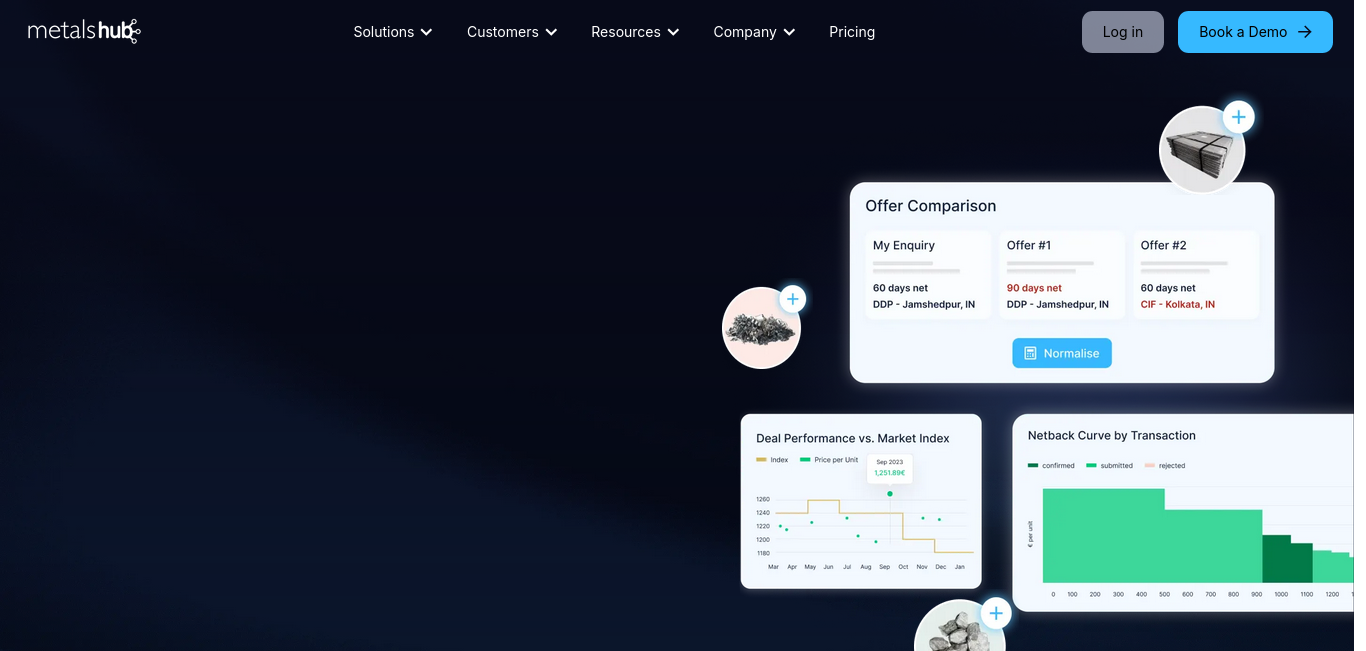Select the metal scrap product thumbnail
1366x651 pixels.
pyautogui.click(x=762, y=328)
